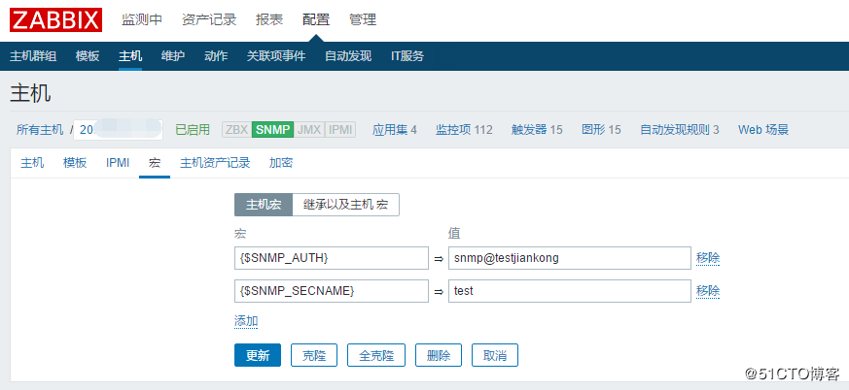Viewport: 849px width, 390px height.
Task: Open the 报表 top menu
Action: [269, 20]
